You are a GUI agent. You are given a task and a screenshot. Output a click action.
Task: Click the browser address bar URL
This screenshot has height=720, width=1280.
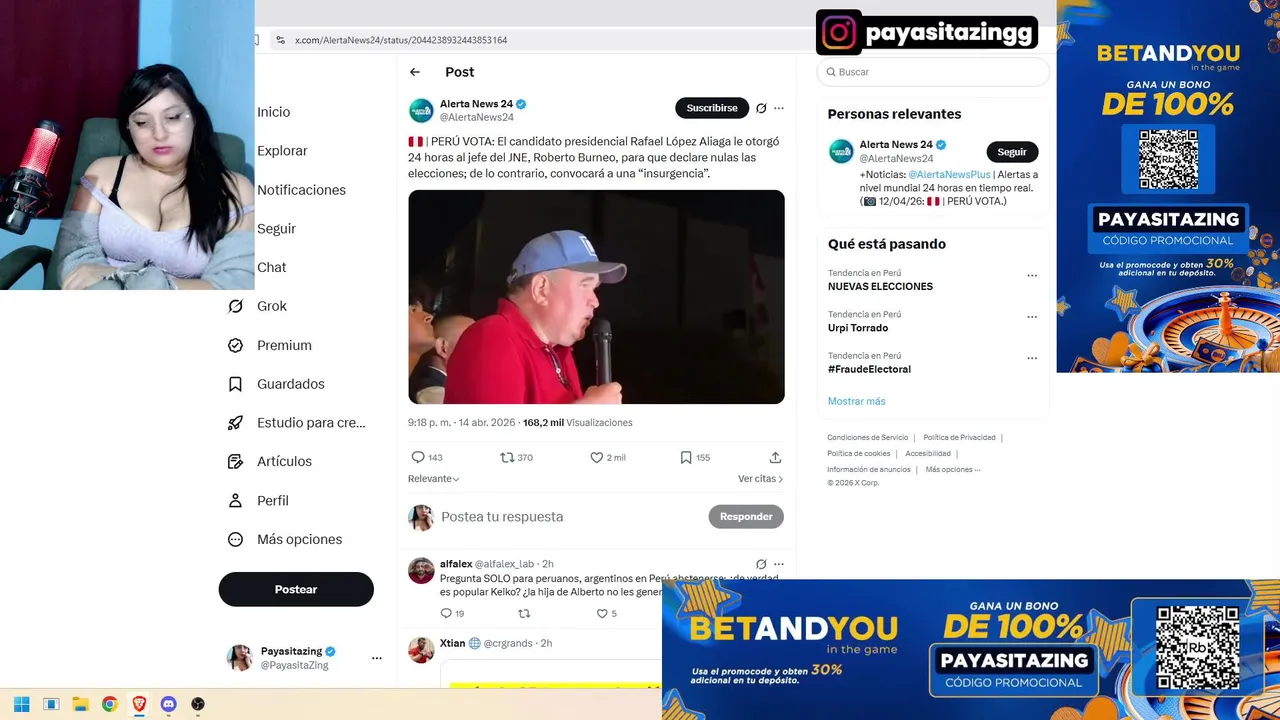401,40
